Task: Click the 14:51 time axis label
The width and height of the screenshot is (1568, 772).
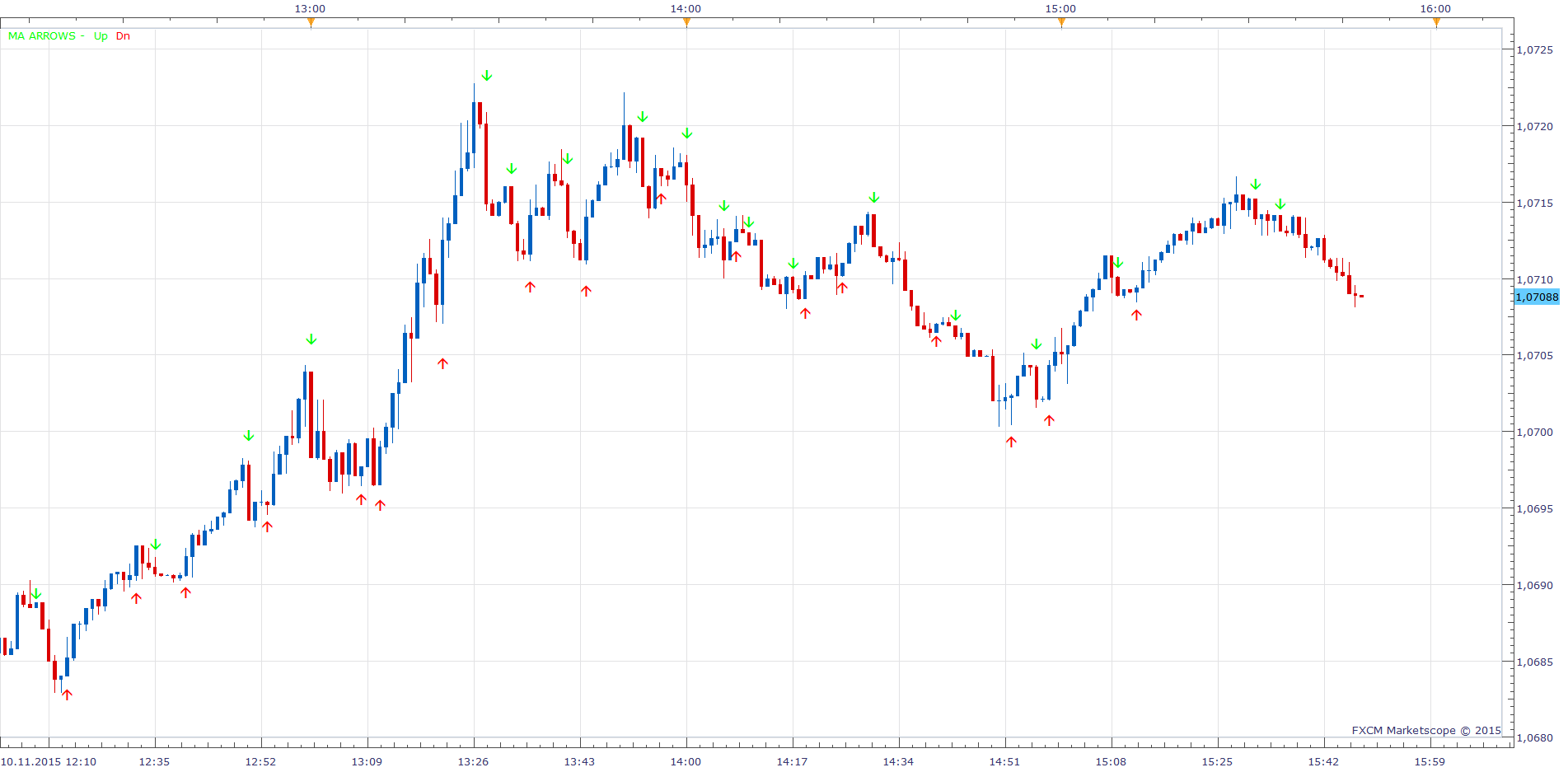Action: point(1004,761)
